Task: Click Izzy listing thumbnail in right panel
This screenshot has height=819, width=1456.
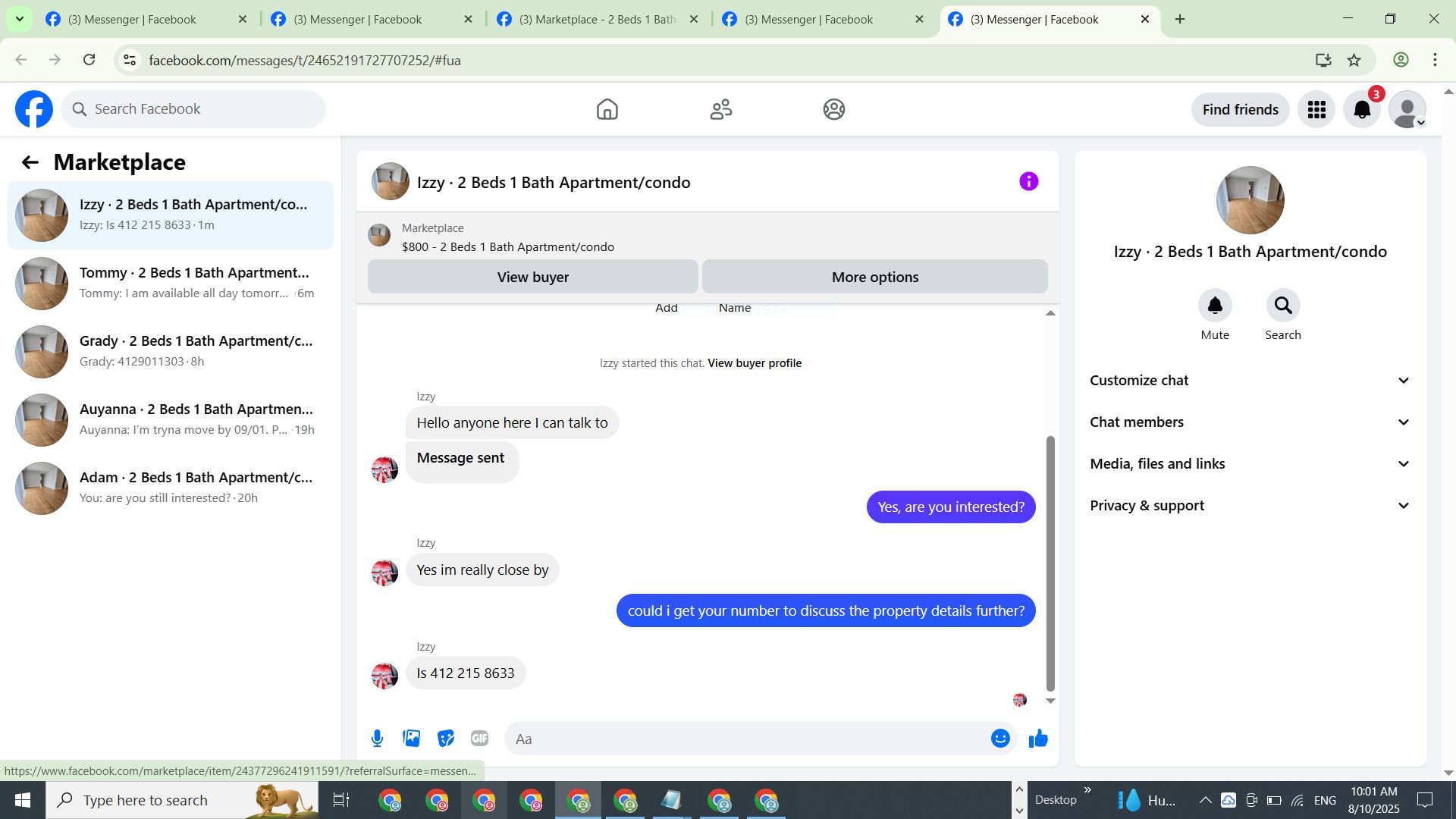Action: [1250, 200]
